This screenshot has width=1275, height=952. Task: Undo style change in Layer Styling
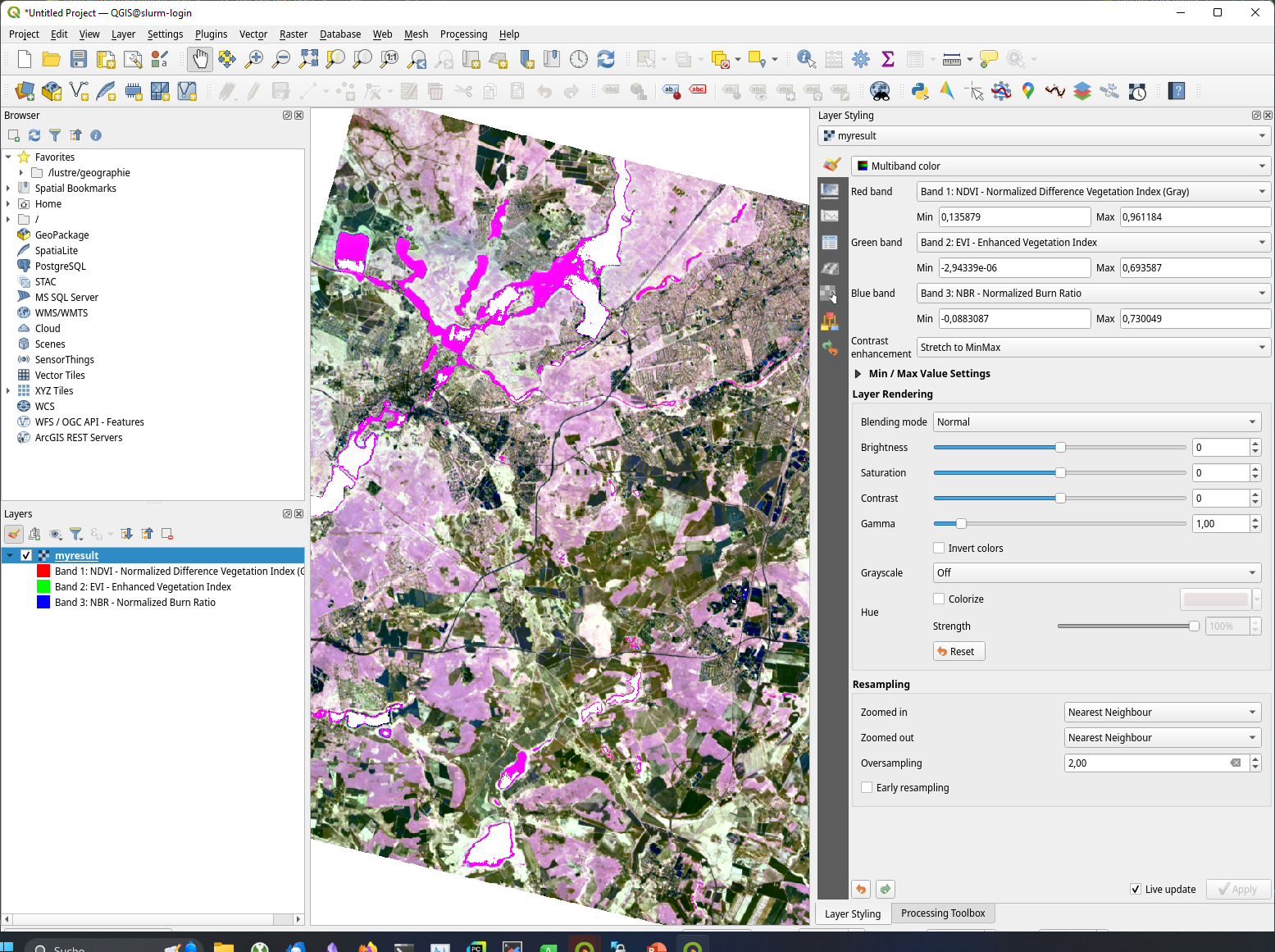tap(861, 890)
